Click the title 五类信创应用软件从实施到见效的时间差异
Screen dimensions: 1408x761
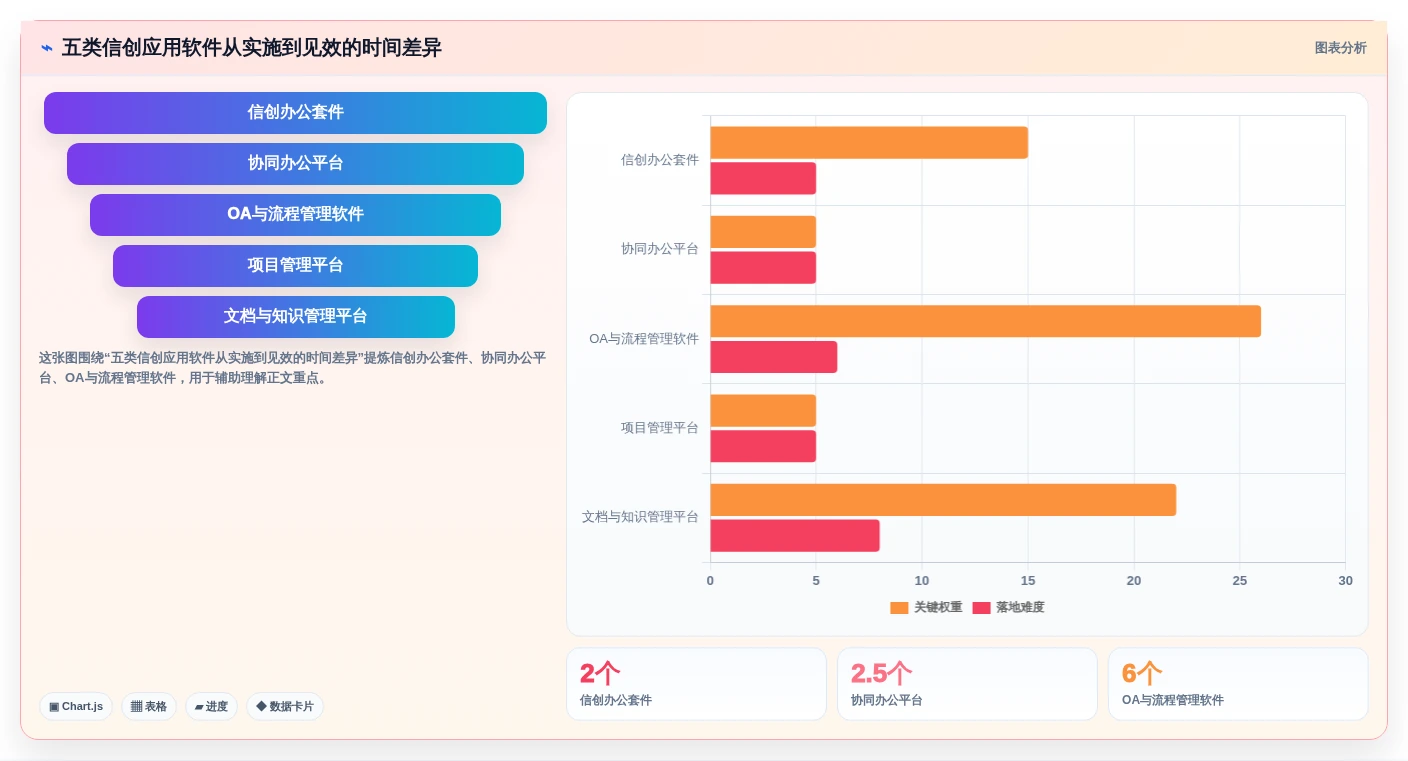pos(251,48)
